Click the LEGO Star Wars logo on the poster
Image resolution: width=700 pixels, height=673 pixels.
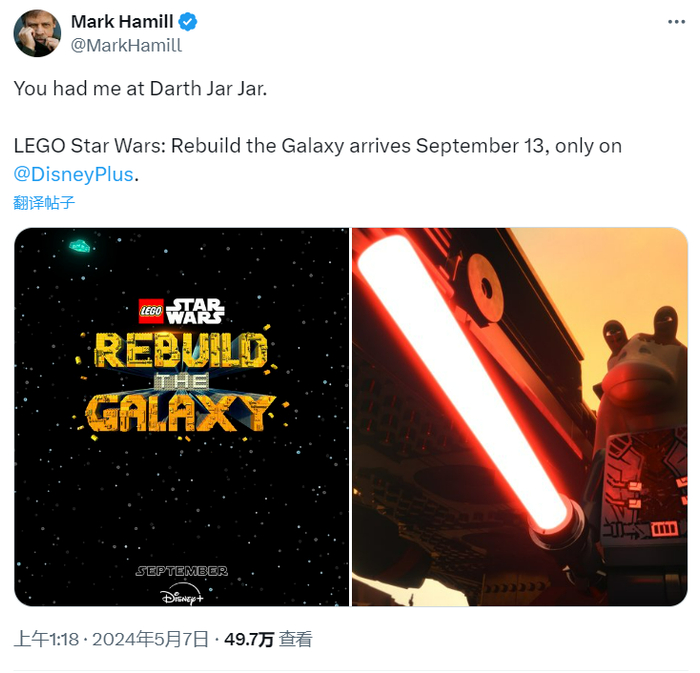(181, 311)
